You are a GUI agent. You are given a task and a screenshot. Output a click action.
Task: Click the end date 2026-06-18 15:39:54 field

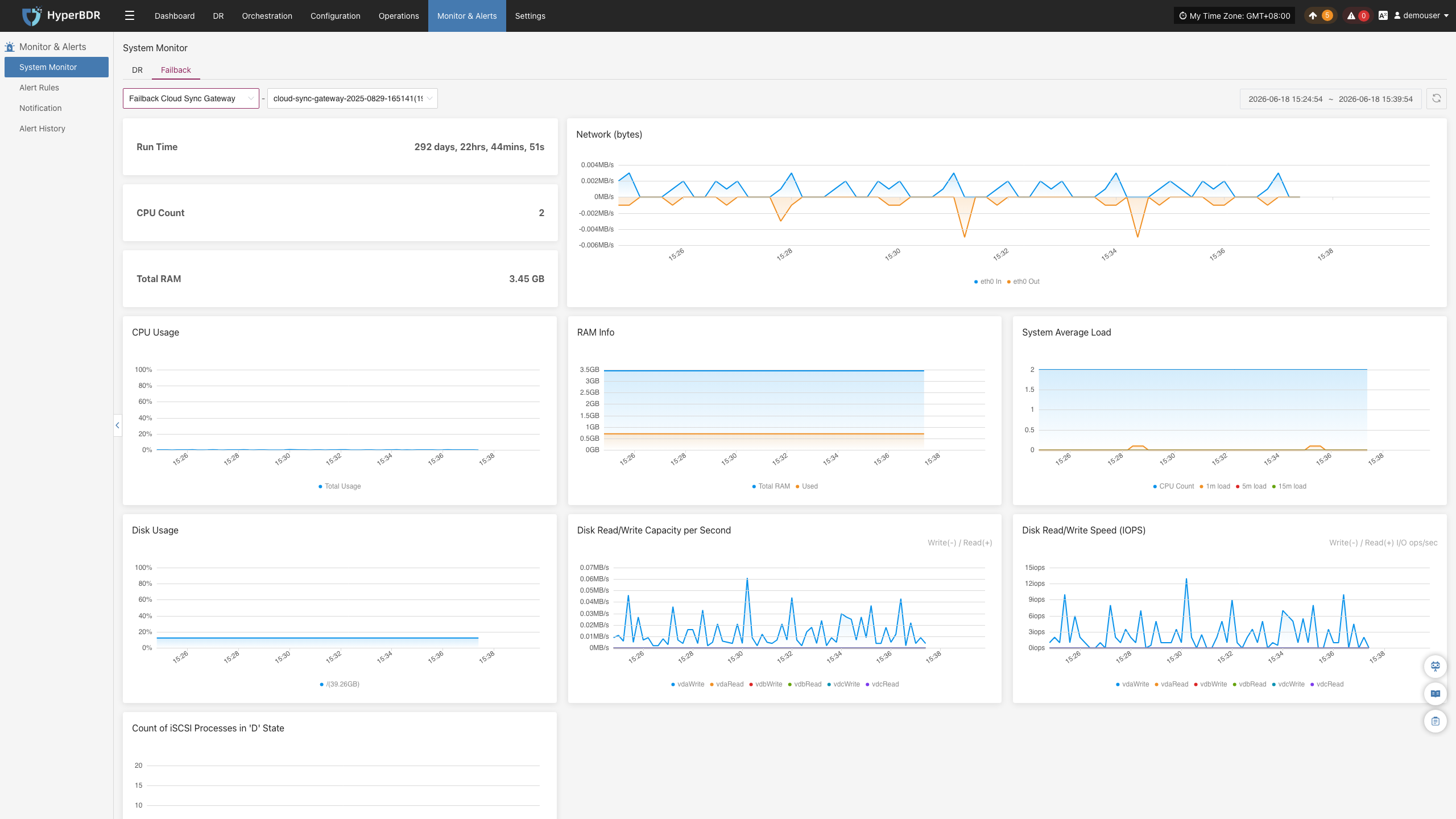[x=1376, y=99]
